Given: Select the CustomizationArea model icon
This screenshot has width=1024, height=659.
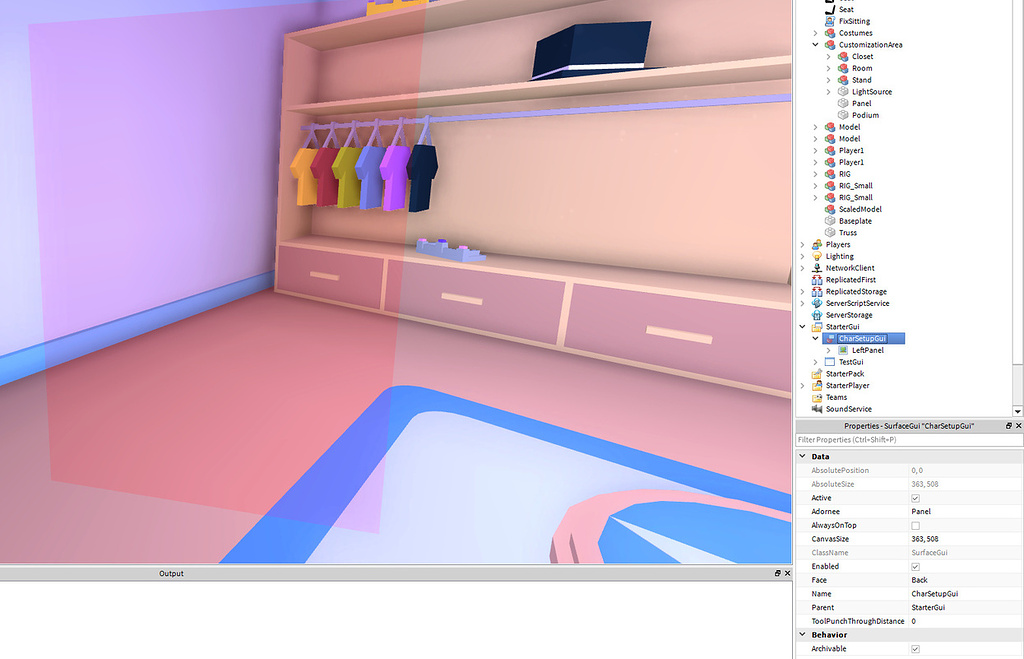Looking at the screenshot, I should (830, 44).
